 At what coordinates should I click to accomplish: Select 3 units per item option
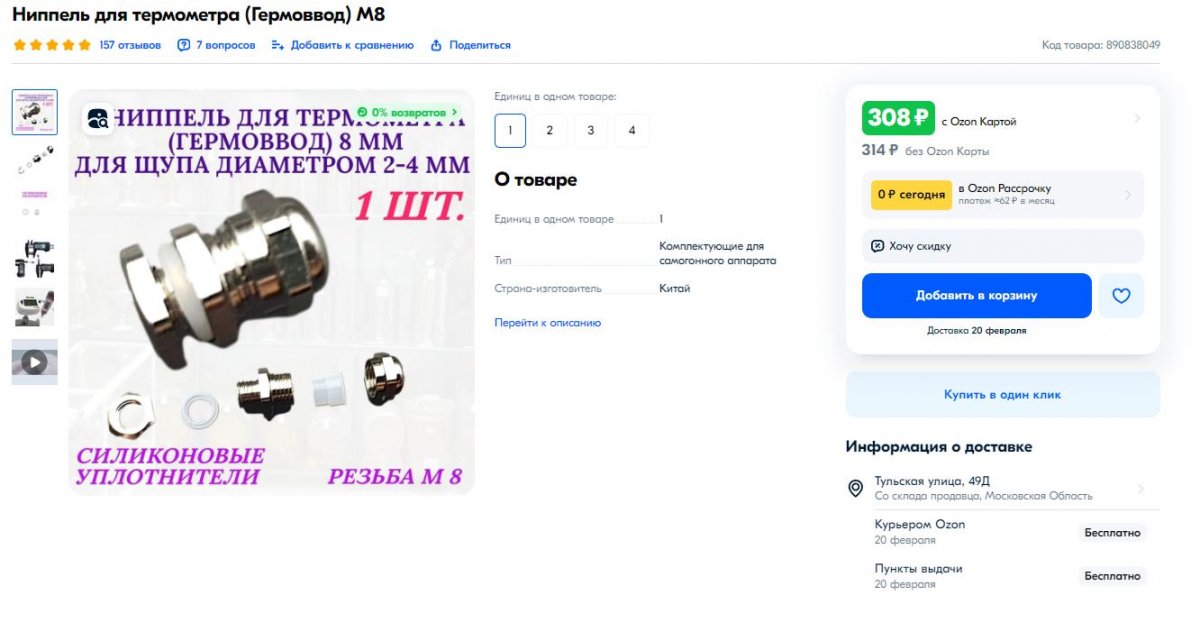tap(591, 131)
